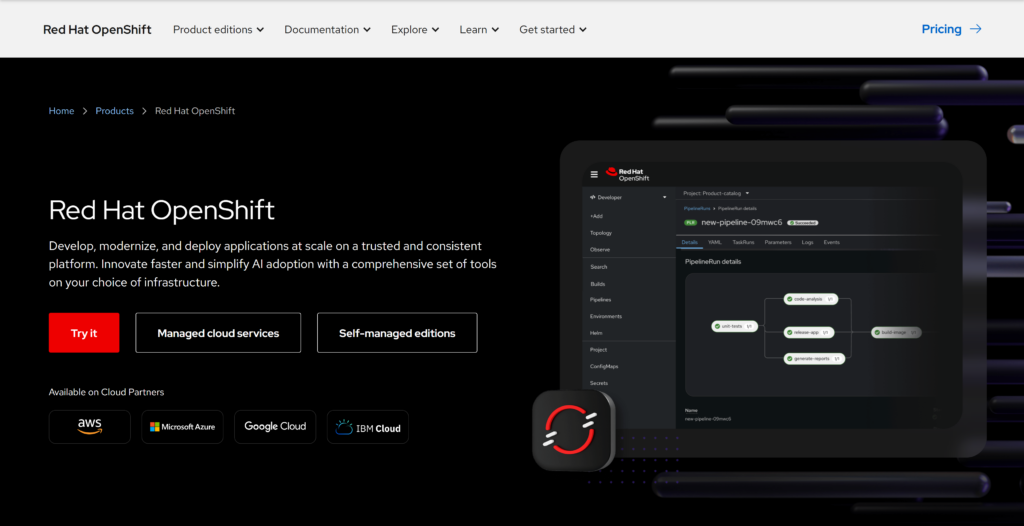This screenshot has width=1024, height=526.
Task: Open the Project: Product-catalog selector
Action: [716, 193]
